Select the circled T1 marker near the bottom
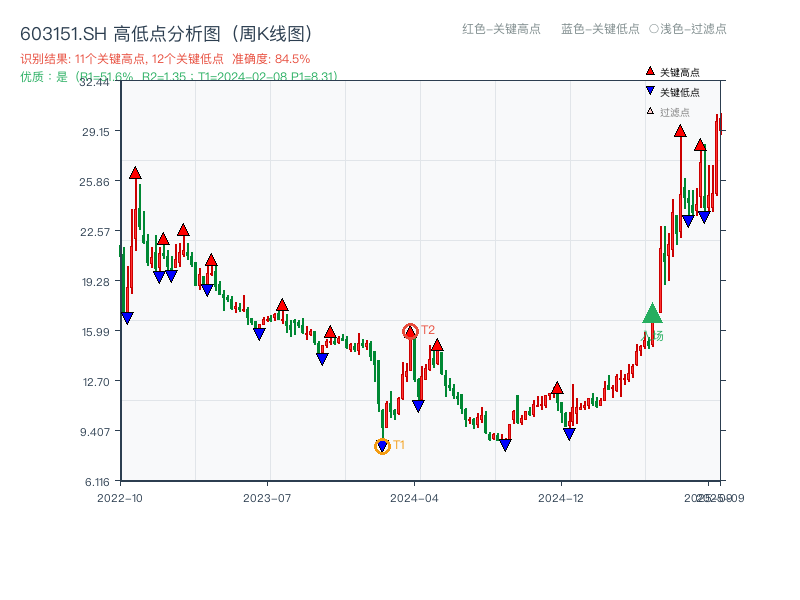 [383, 445]
